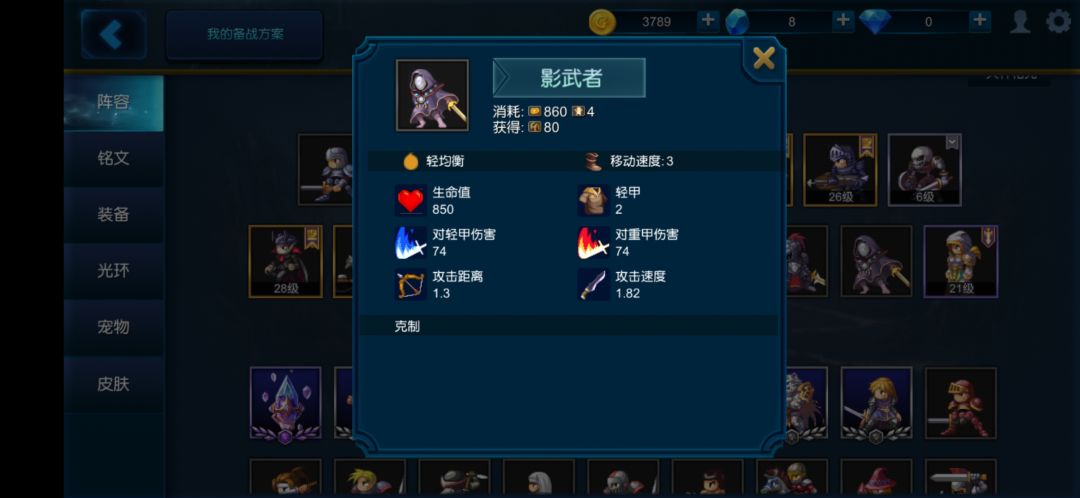Open the player profile icon
Image resolution: width=1080 pixels, height=498 pixels.
pos(1020,21)
